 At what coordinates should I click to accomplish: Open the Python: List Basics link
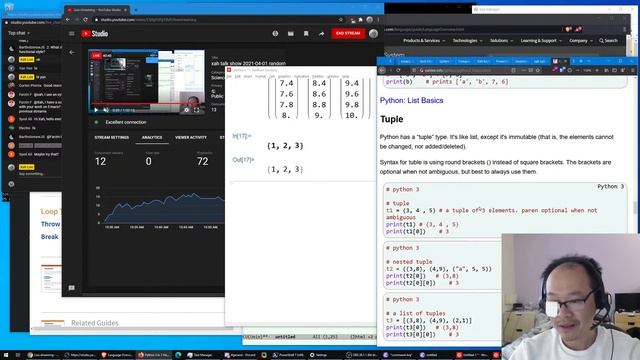tap(411, 100)
